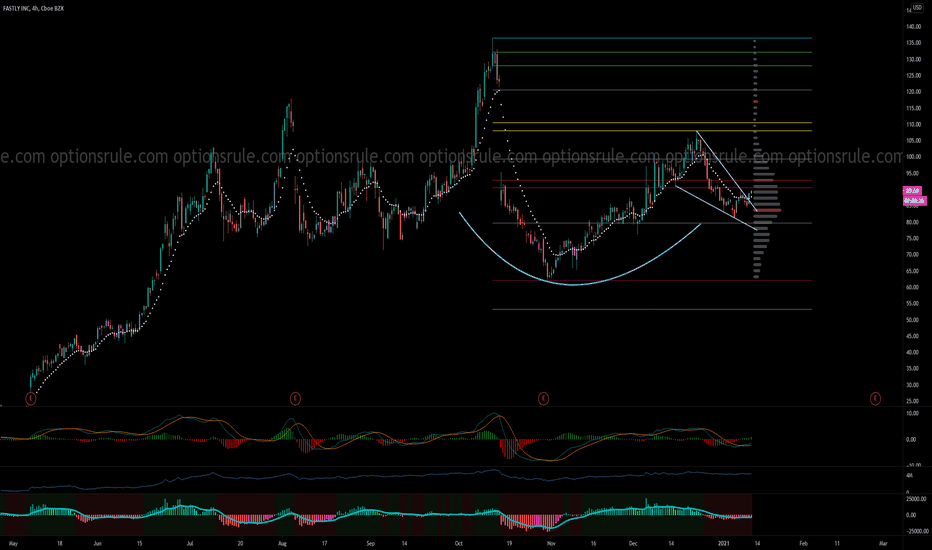Screen dimensions: 932x550
Task: Click the 105.00 price axis label
Action: (x=914, y=141)
